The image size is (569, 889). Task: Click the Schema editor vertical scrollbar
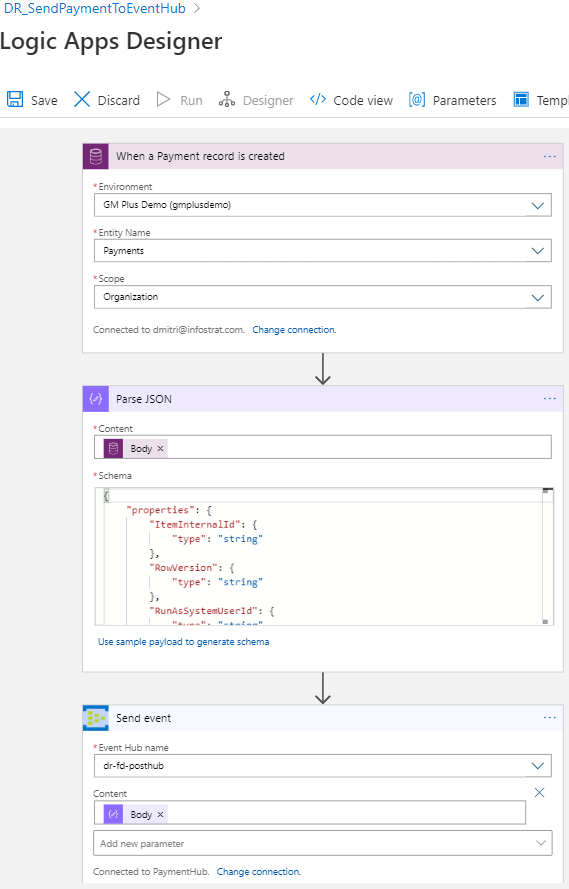pyautogui.click(x=547, y=556)
